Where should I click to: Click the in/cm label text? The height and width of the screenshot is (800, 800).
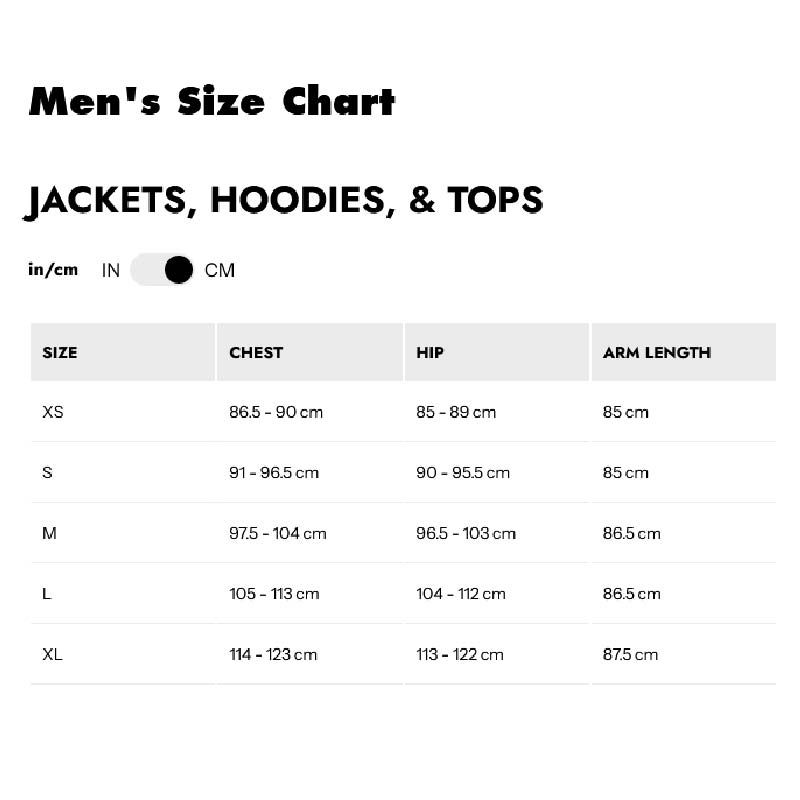tap(53, 270)
